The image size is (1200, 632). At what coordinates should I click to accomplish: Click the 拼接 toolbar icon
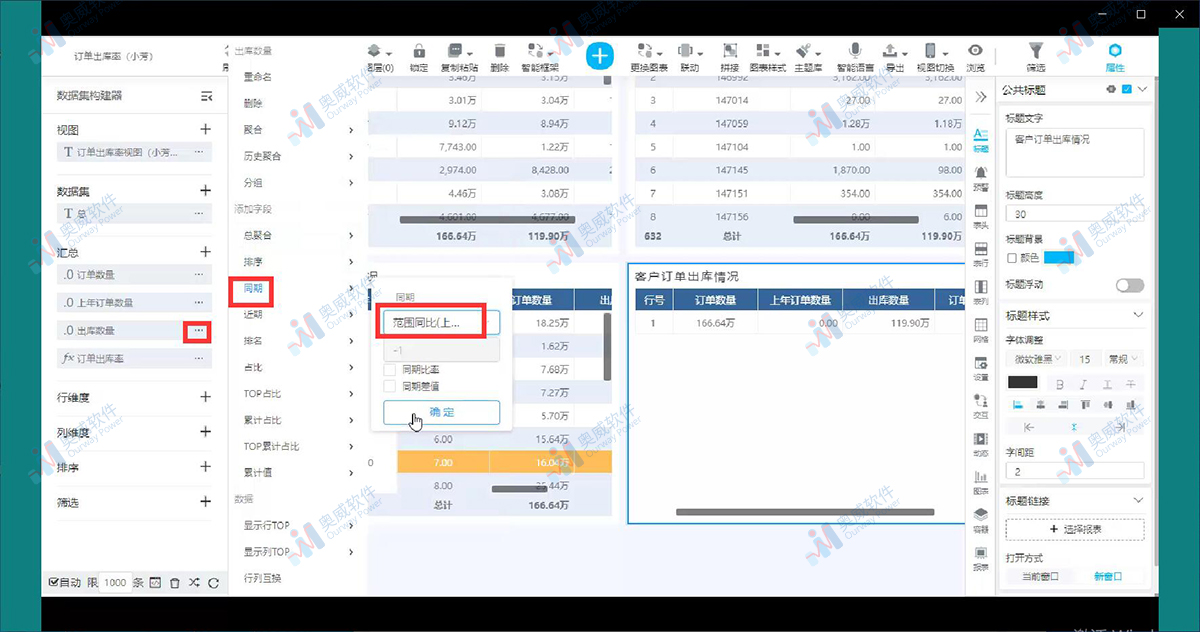tap(730, 50)
